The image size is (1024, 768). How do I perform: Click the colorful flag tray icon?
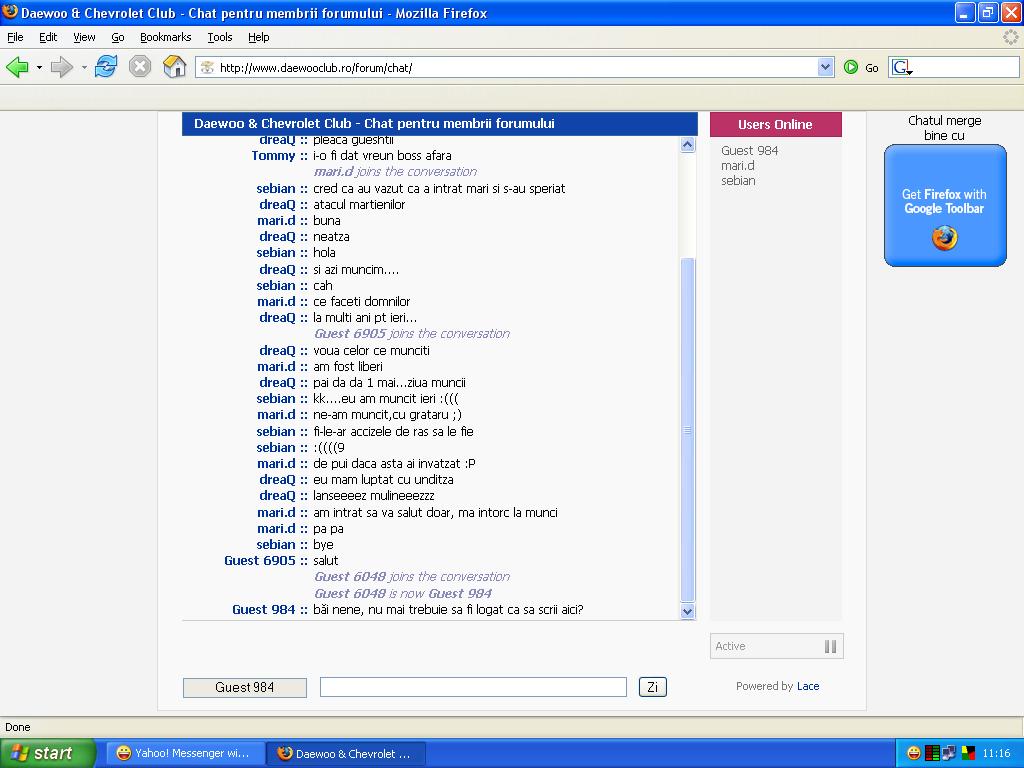coord(968,754)
